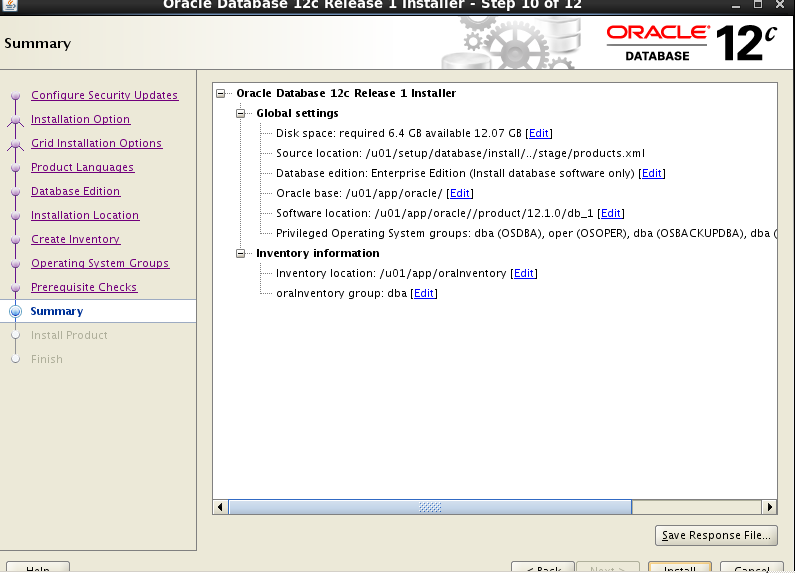Jump to Grid Installation Options step
795x573 pixels.
96,143
